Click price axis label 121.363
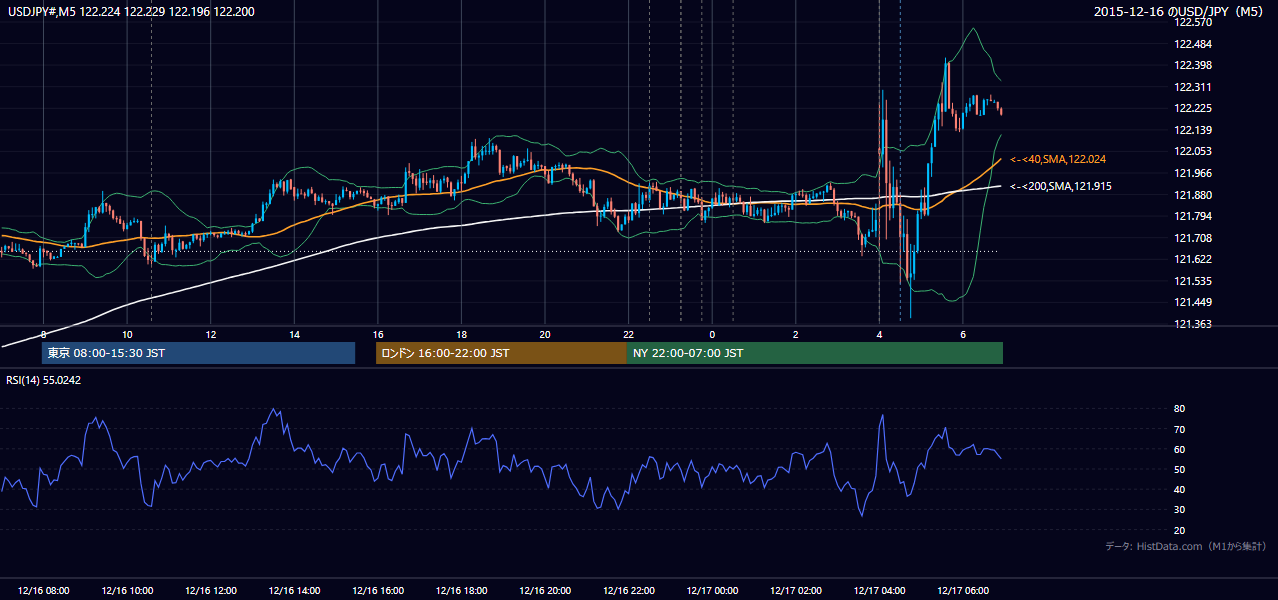This screenshot has width=1278, height=600. point(1192,324)
